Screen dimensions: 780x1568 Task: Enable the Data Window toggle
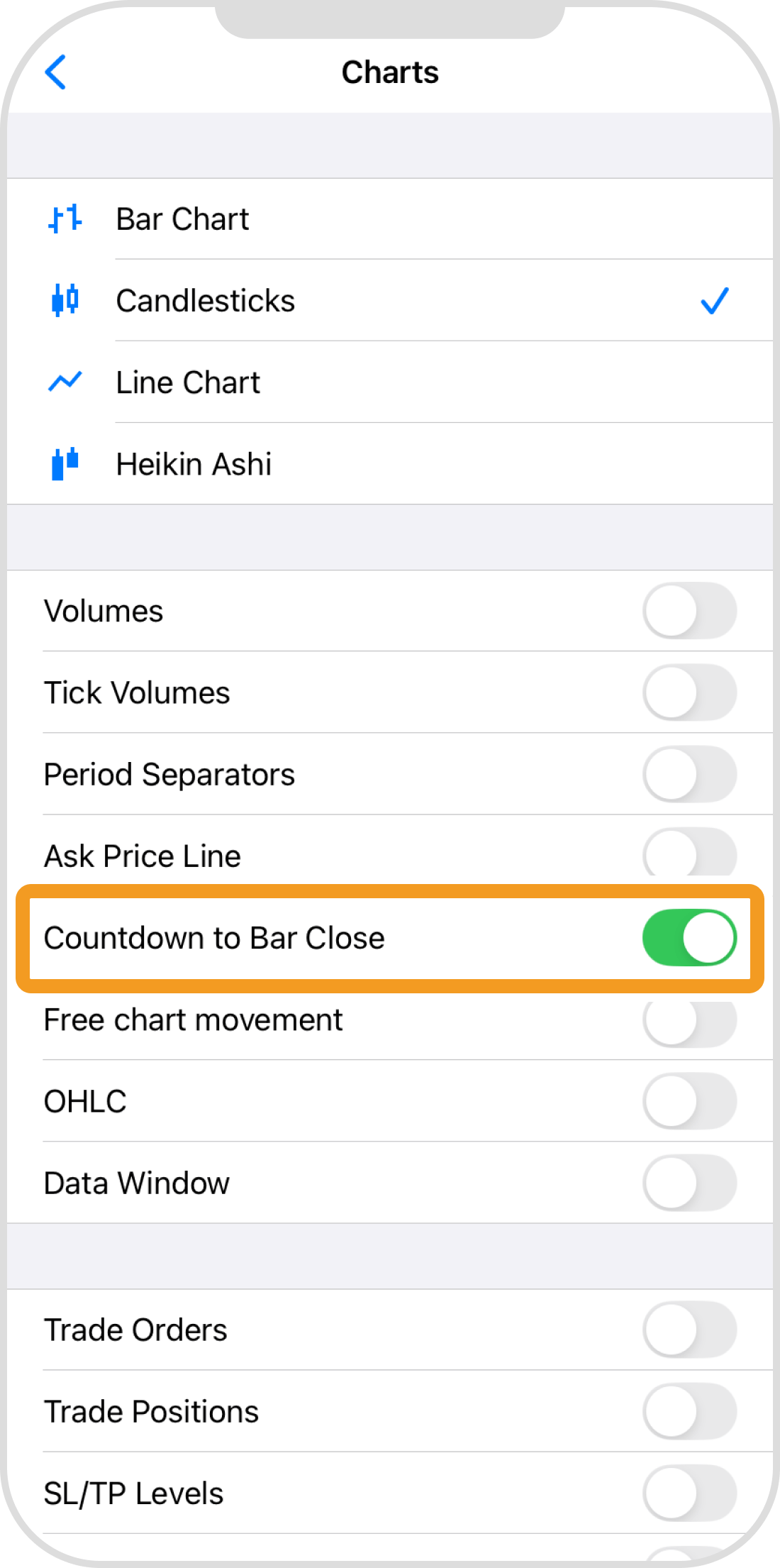coord(689,1183)
